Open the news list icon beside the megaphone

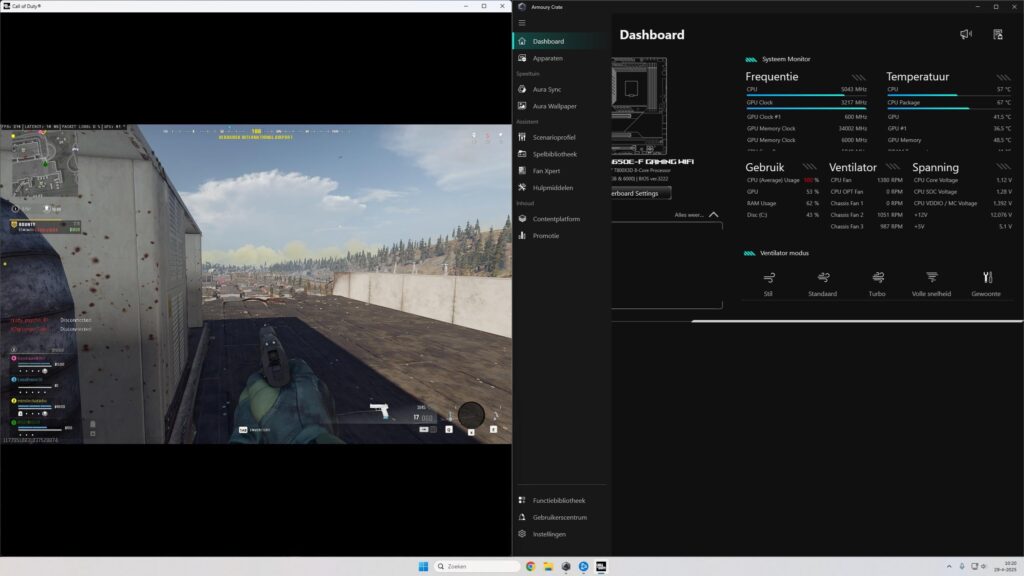point(998,35)
